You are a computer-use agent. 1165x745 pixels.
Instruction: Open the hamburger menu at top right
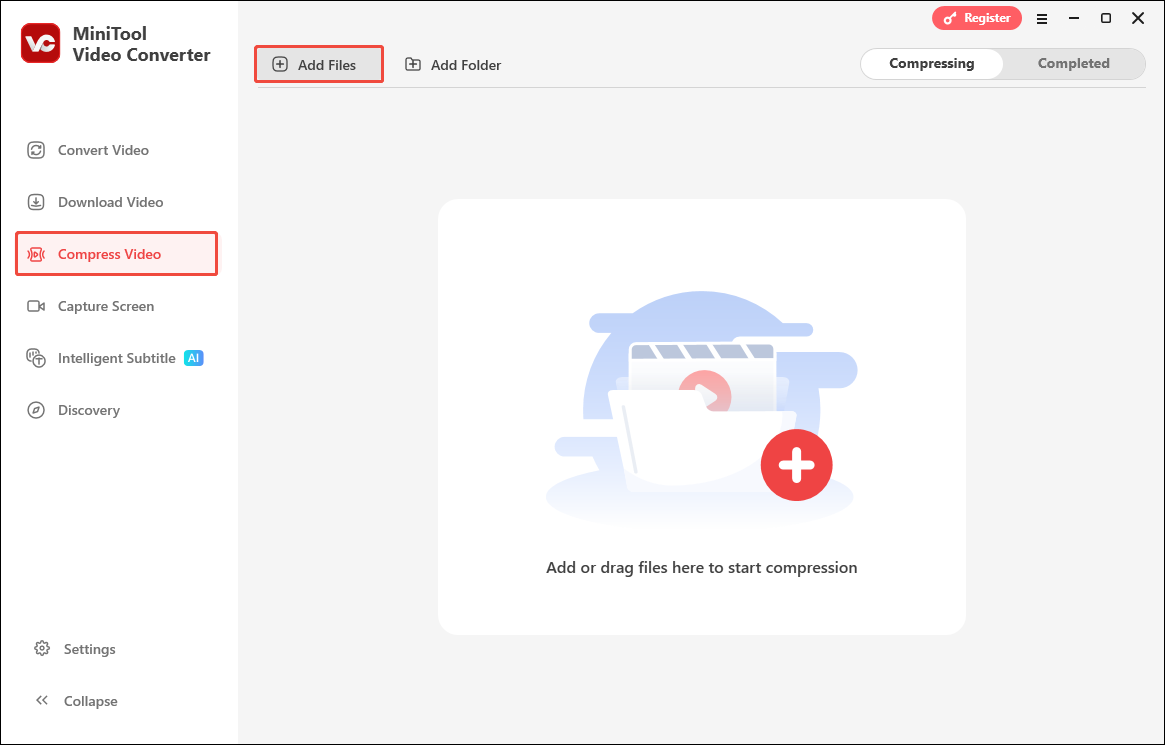pos(1042,18)
